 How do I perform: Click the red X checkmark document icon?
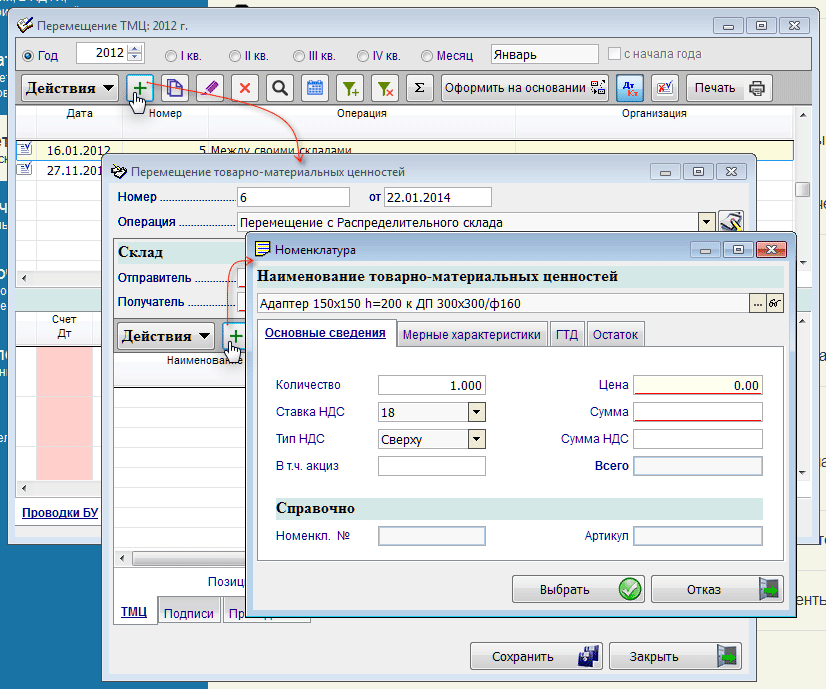(x=665, y=87)
